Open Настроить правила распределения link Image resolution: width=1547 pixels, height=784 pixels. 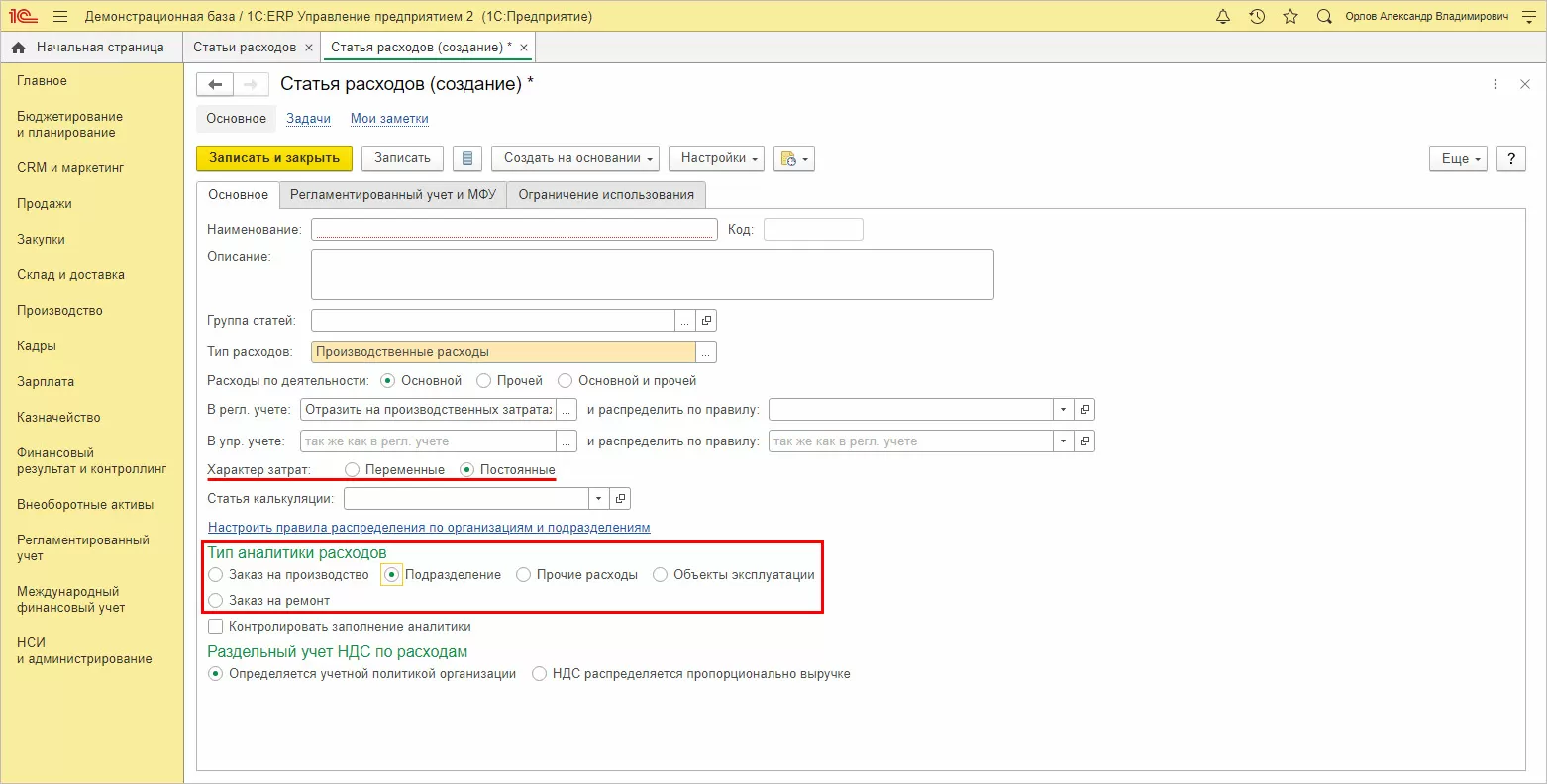click(429, 528)
